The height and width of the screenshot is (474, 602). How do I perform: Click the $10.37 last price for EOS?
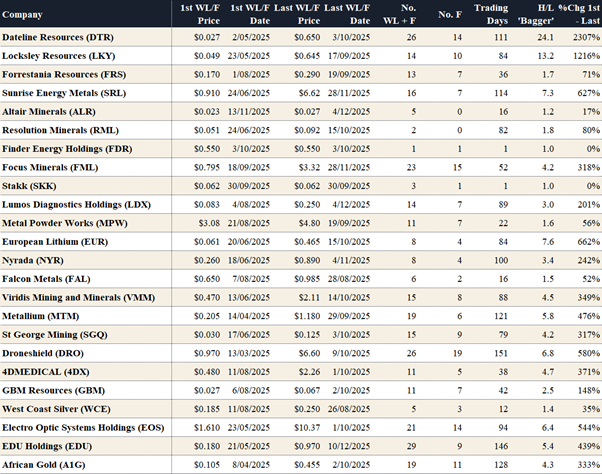tap(304, 426)
